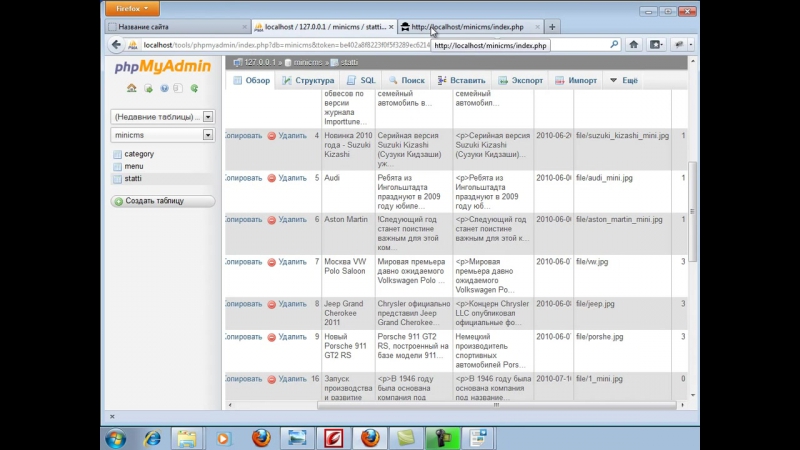Open the Firefox menu button

[x=132, y=9]
